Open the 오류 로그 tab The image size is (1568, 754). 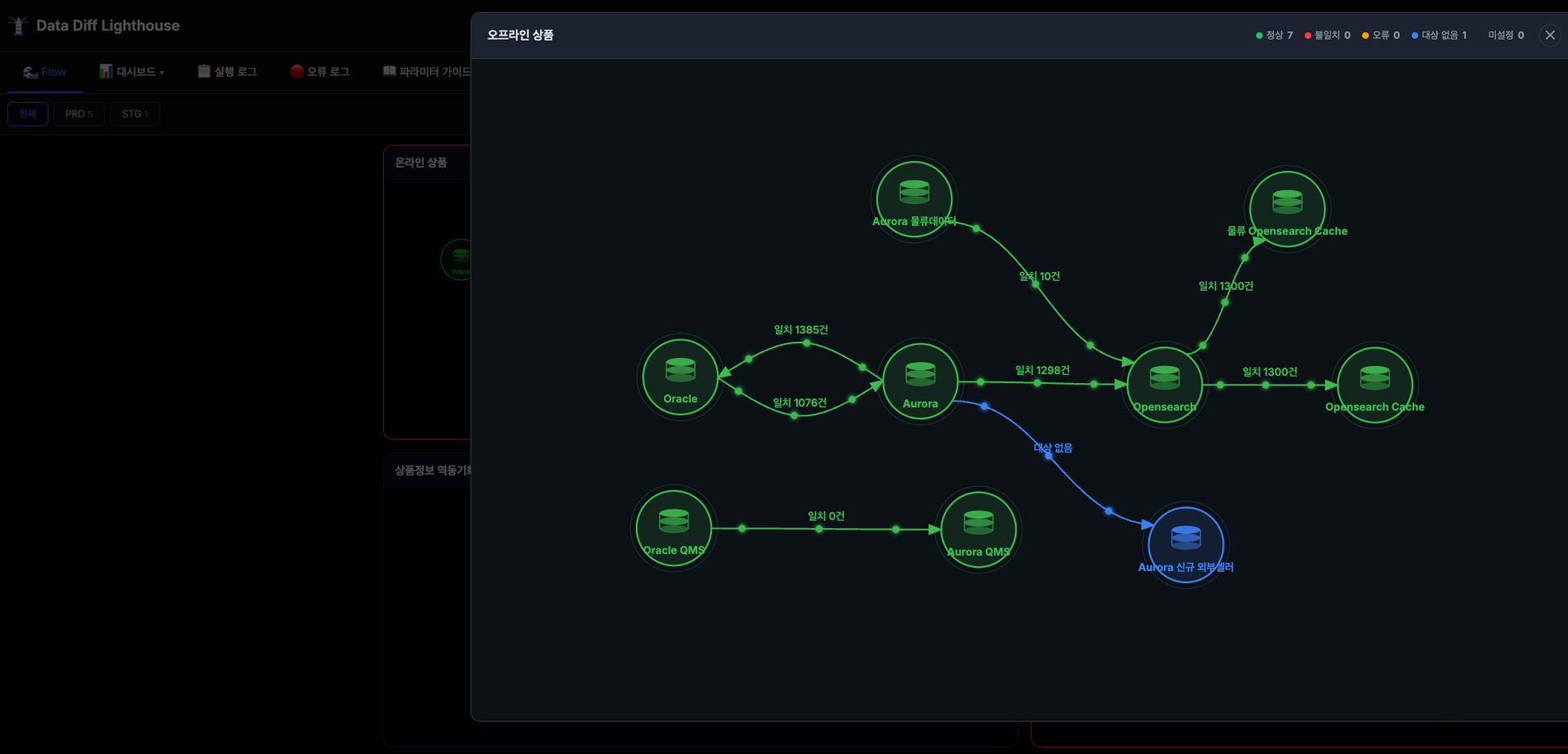(320, 72)
